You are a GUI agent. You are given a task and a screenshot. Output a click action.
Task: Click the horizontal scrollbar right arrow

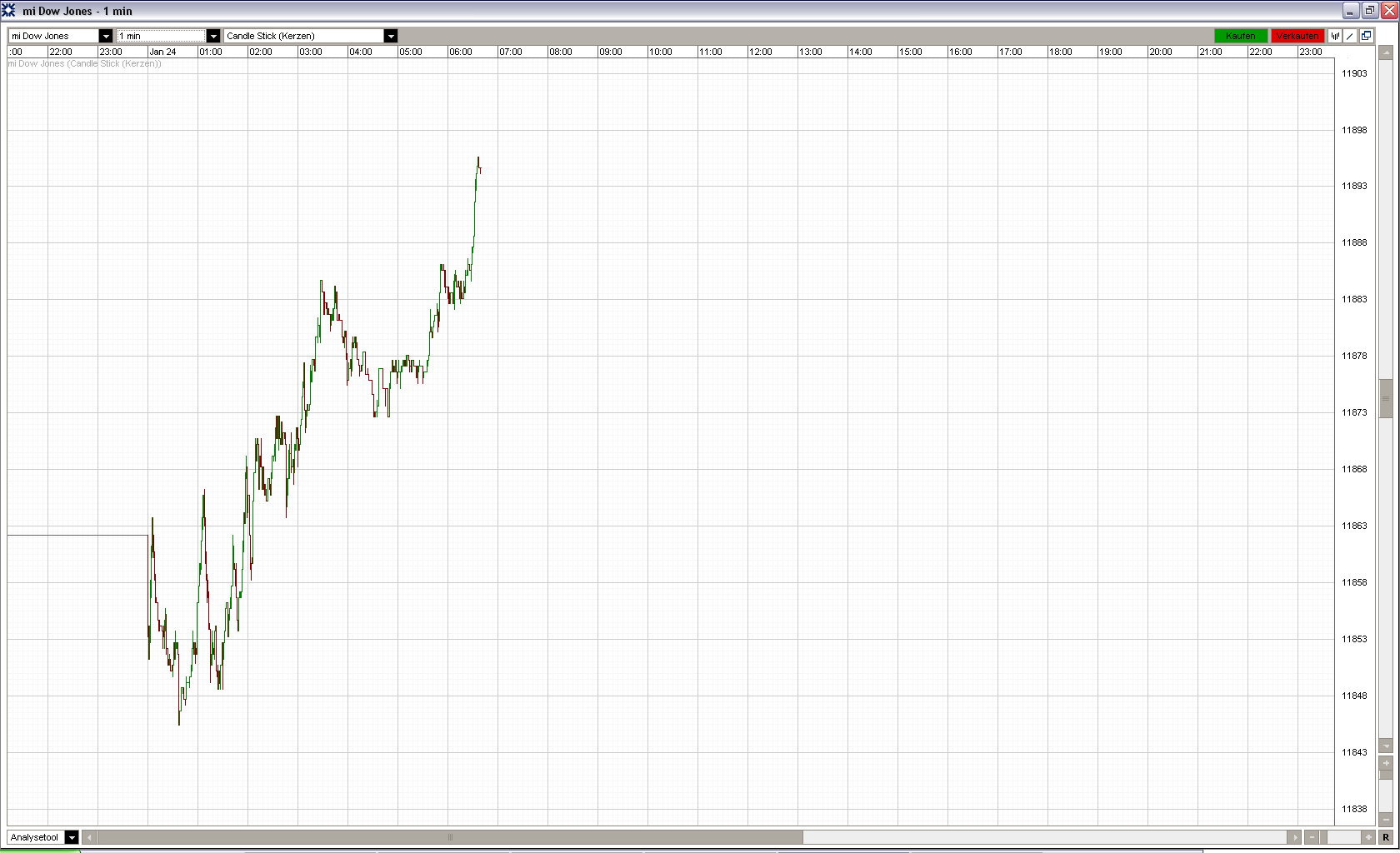click(x=1294, y=837)
